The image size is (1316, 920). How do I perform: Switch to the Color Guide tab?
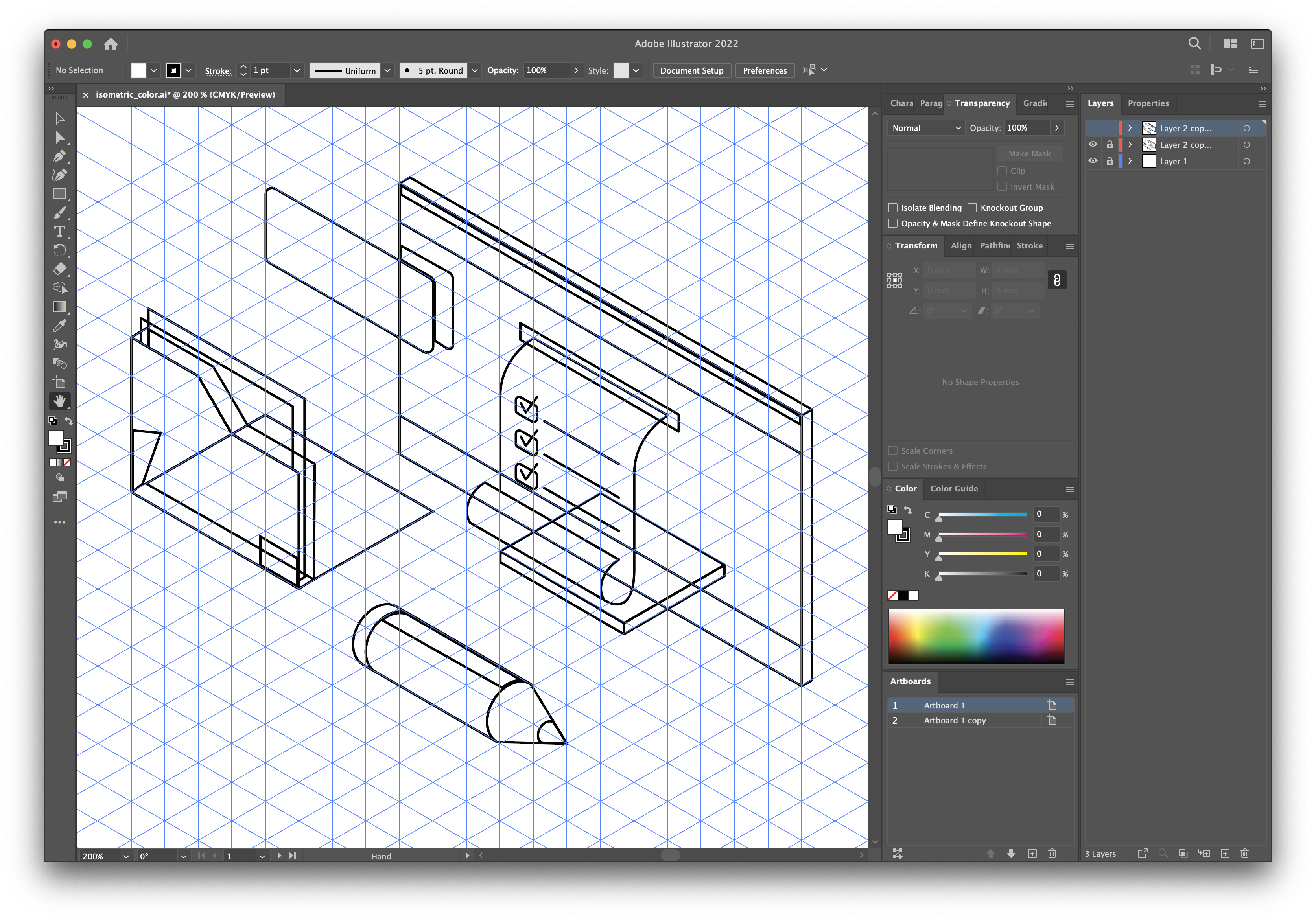[954, 488]
